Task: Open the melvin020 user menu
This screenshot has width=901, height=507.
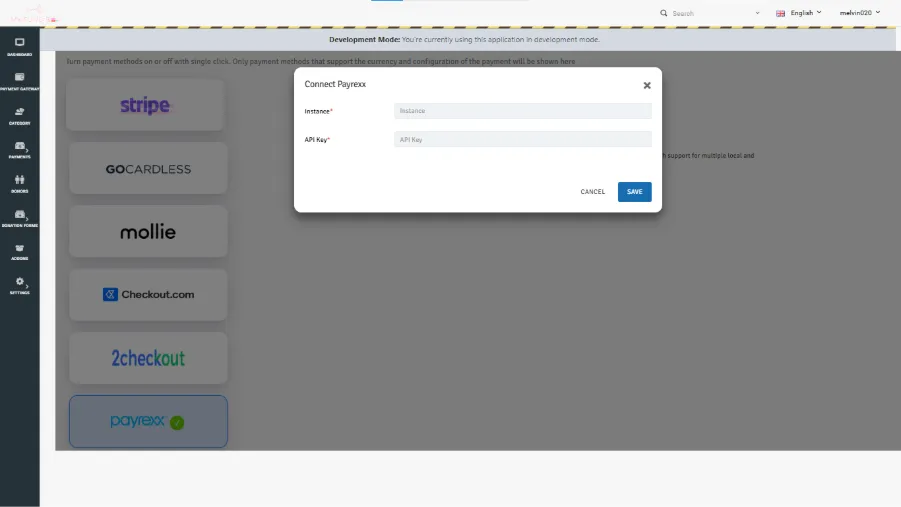Action: point(860,13)
